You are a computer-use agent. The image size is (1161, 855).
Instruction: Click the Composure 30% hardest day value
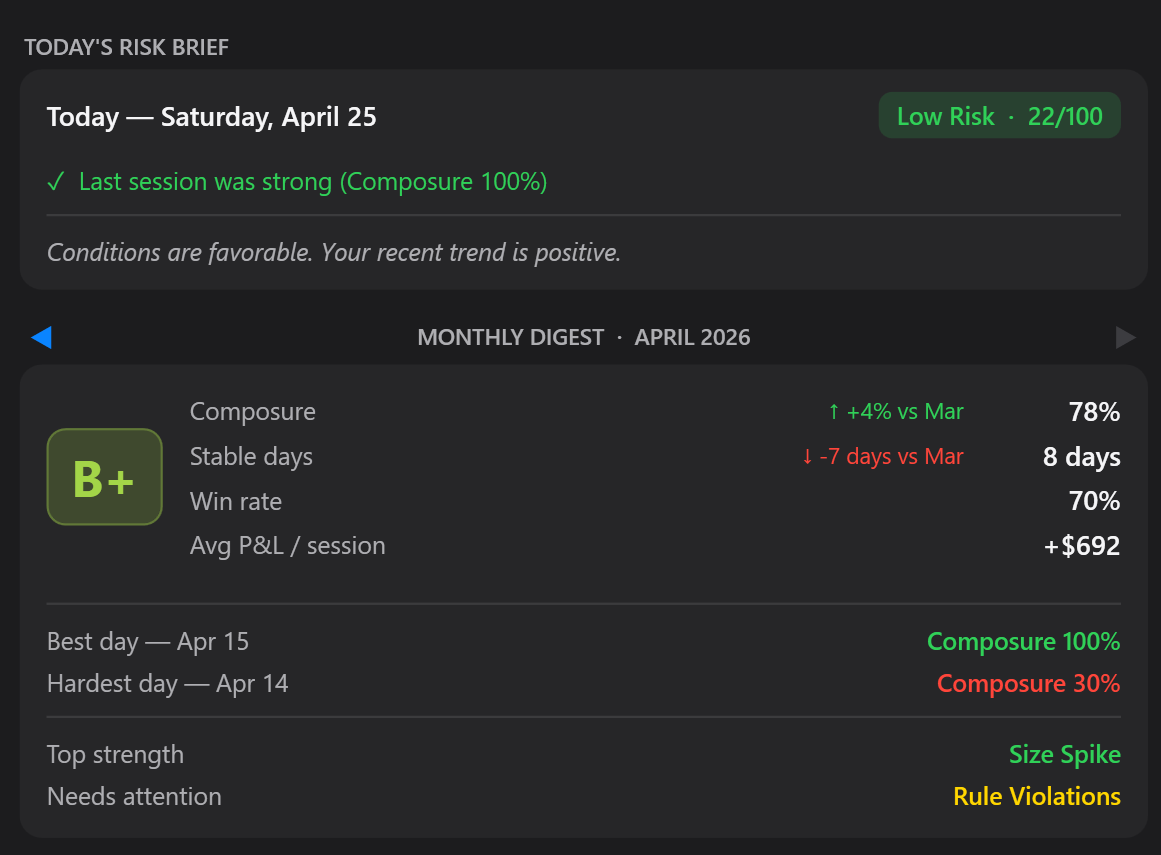(x=1028, y=684)
